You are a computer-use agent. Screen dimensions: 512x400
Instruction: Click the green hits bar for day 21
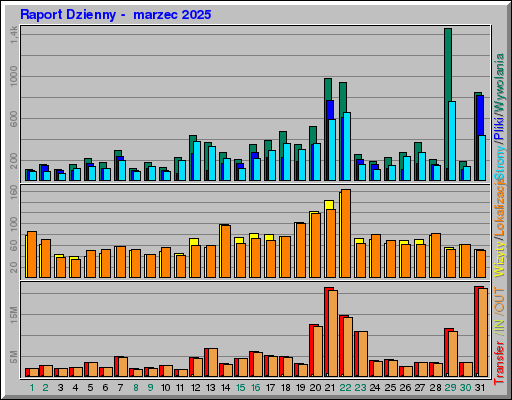(x=328, y=89)
